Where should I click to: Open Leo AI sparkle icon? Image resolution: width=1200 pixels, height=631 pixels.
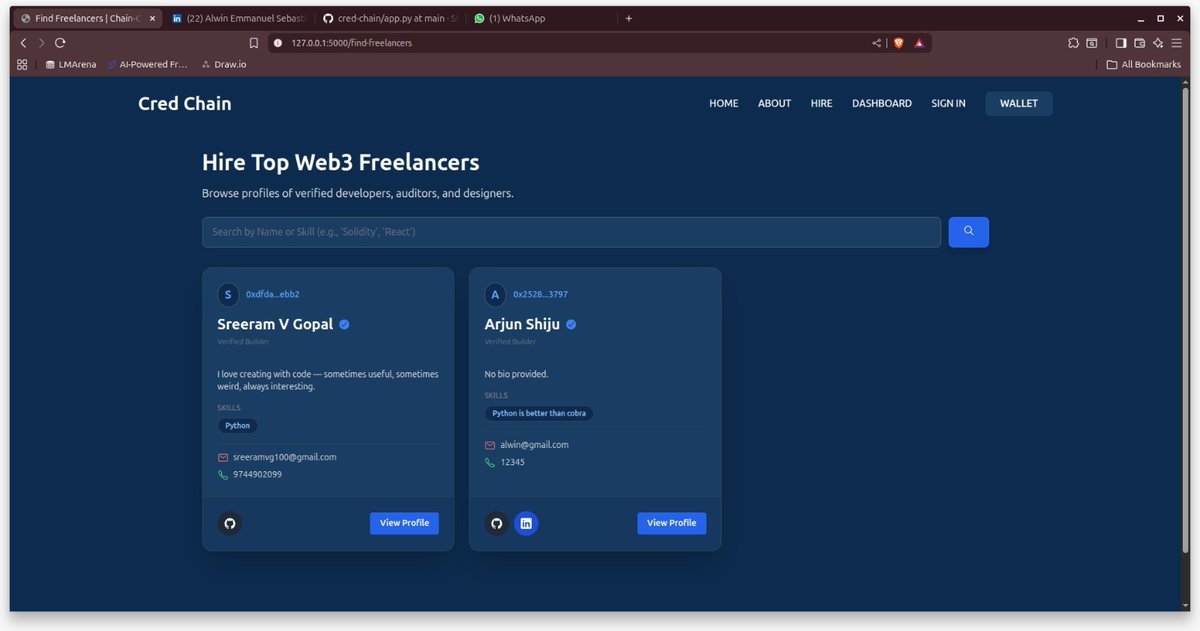click(1158, 43)
